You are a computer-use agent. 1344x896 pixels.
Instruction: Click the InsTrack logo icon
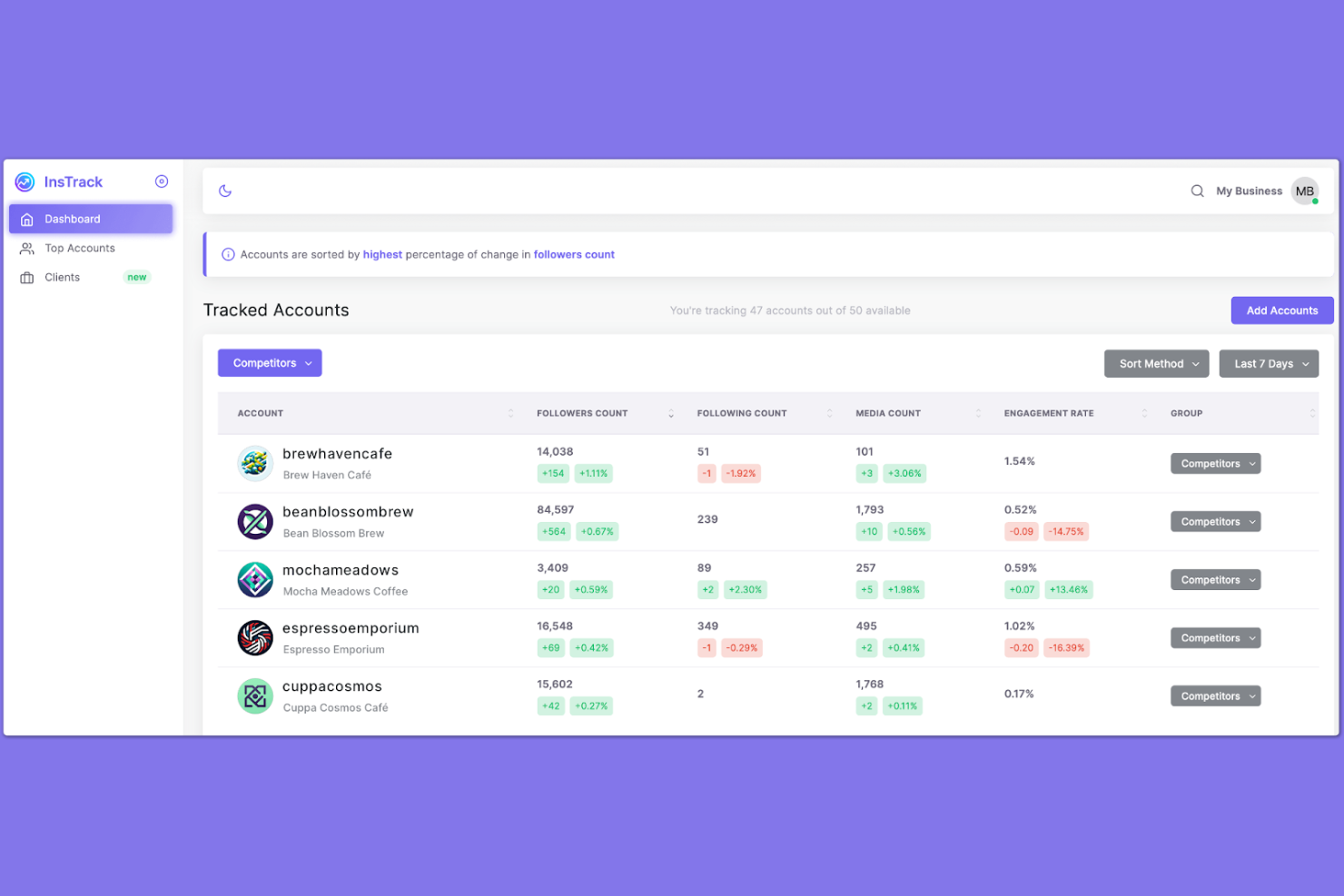click(25, 182)
